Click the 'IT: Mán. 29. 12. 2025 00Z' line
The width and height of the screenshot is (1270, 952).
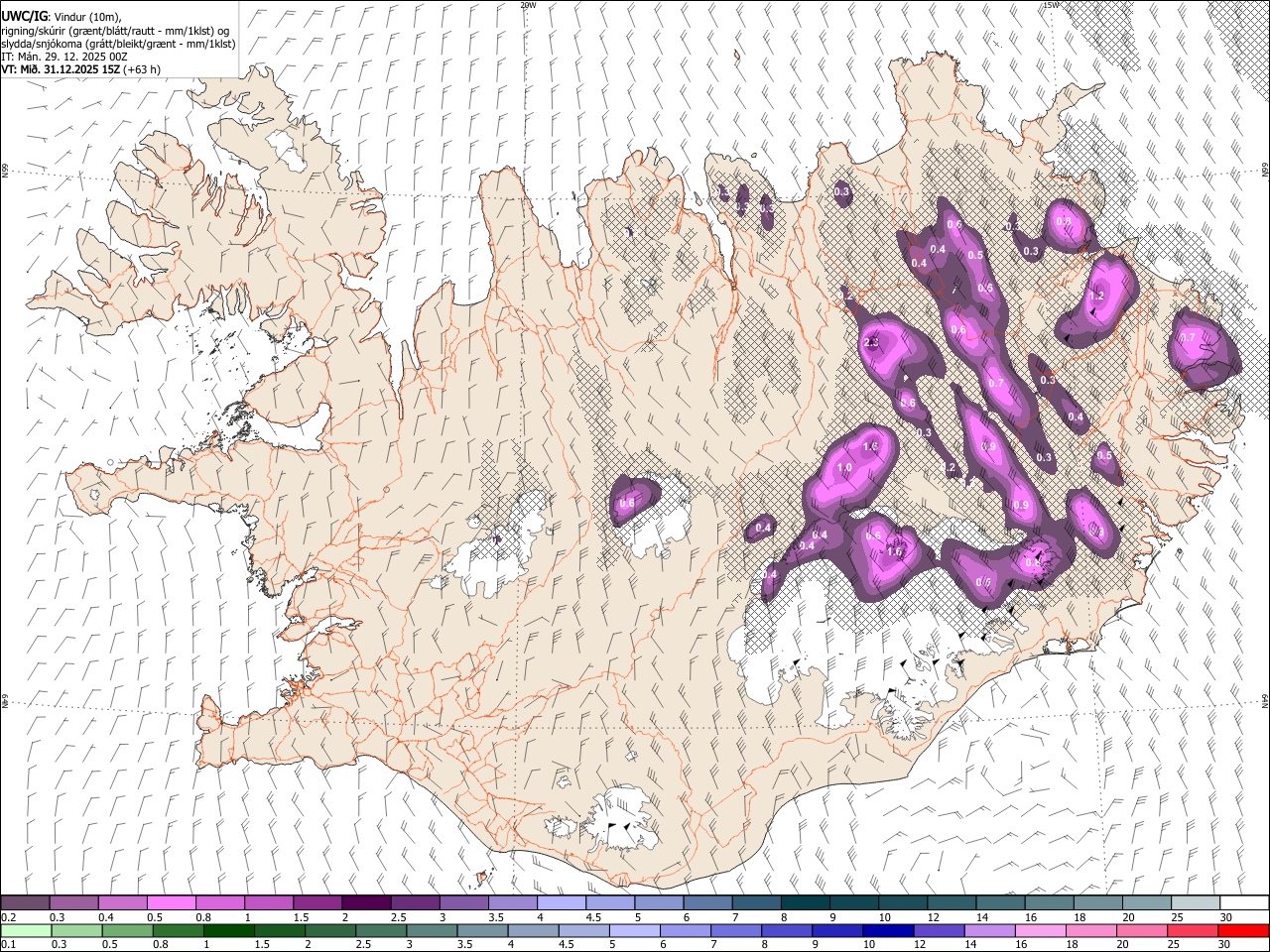64,57
